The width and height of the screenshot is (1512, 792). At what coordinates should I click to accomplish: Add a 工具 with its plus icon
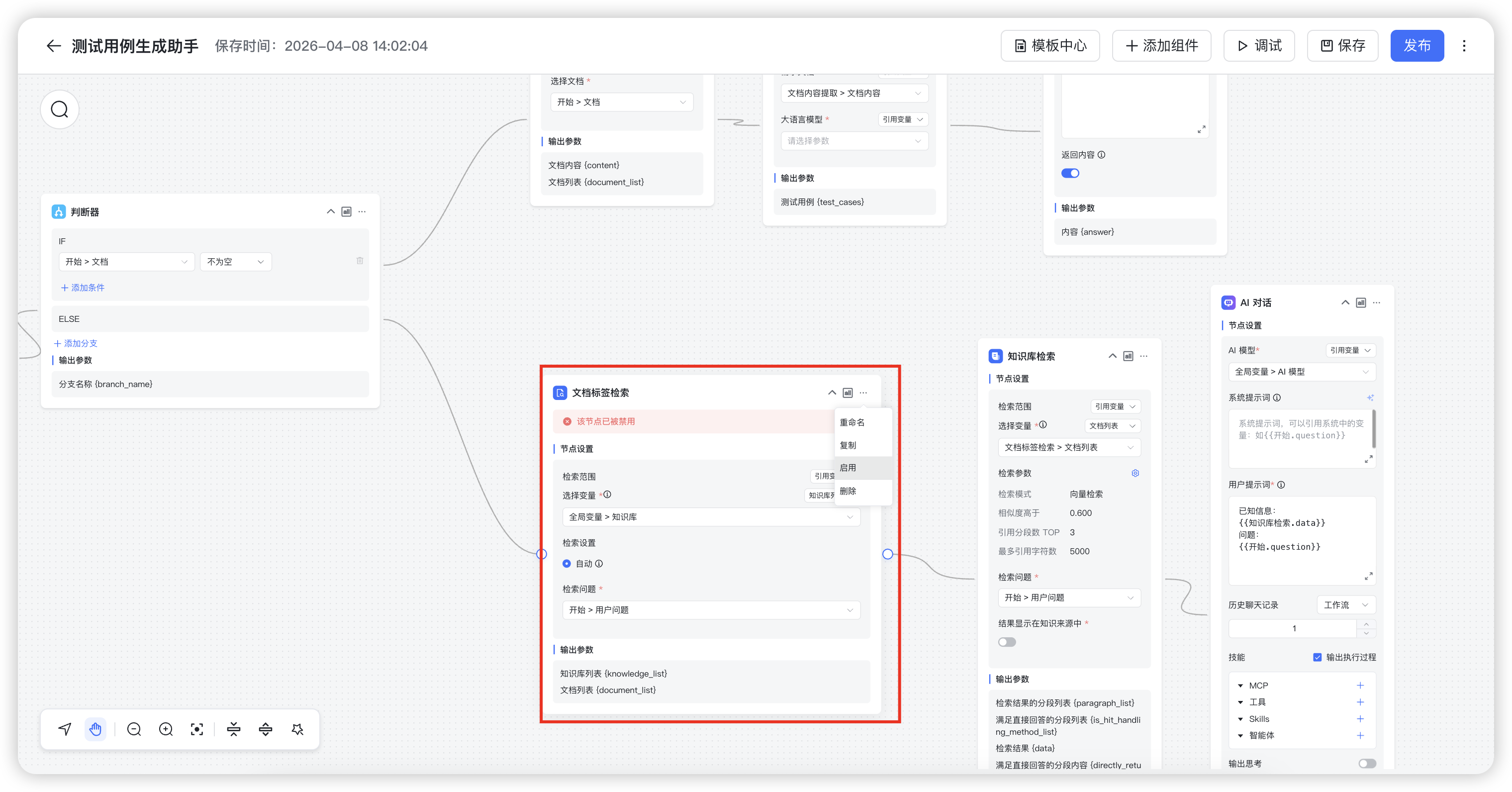(1360, 702)
